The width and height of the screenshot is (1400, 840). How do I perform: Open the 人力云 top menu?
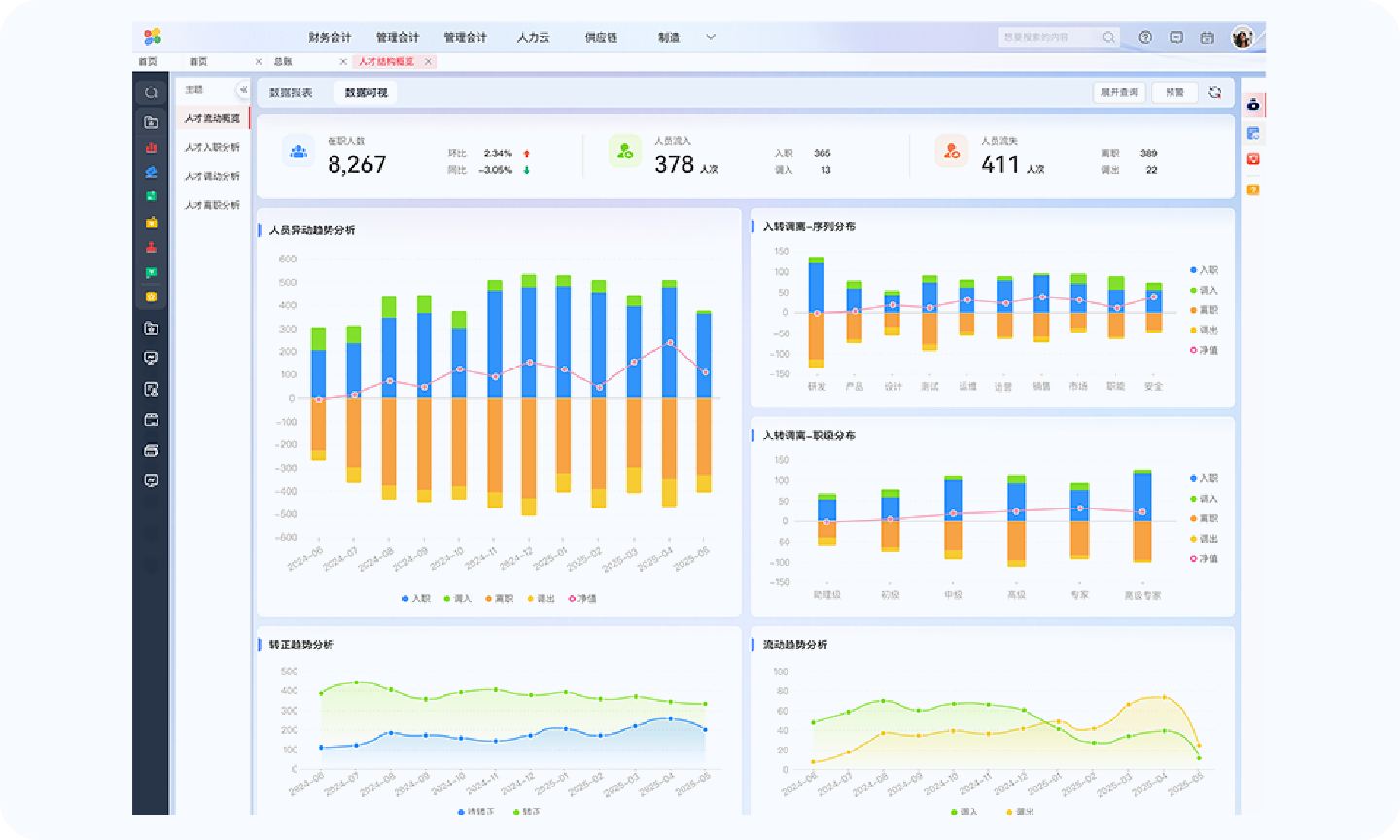(533, 37)
